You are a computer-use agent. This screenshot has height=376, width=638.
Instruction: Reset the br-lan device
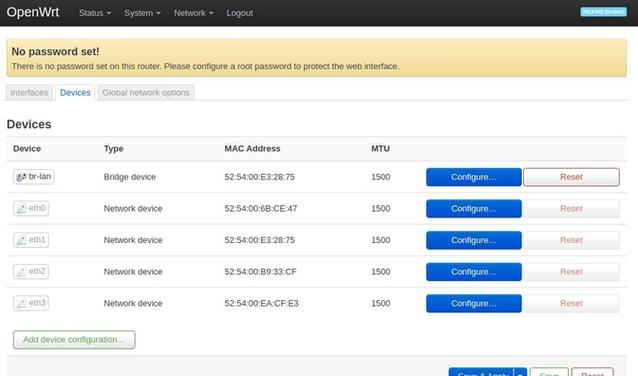click(571, 177)
